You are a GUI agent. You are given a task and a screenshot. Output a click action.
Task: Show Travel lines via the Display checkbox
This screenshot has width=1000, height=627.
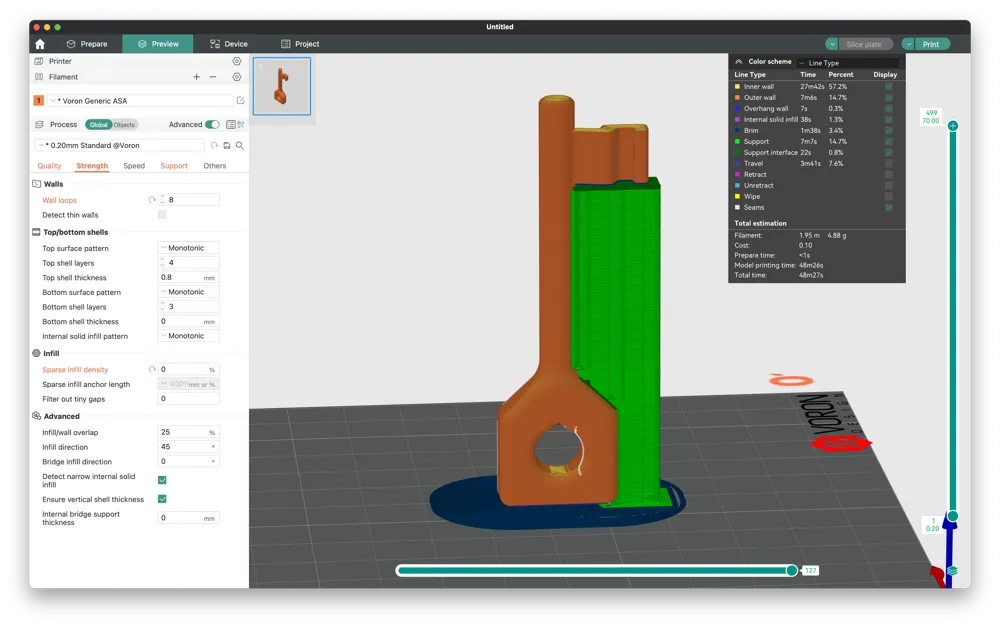[889, 164]
